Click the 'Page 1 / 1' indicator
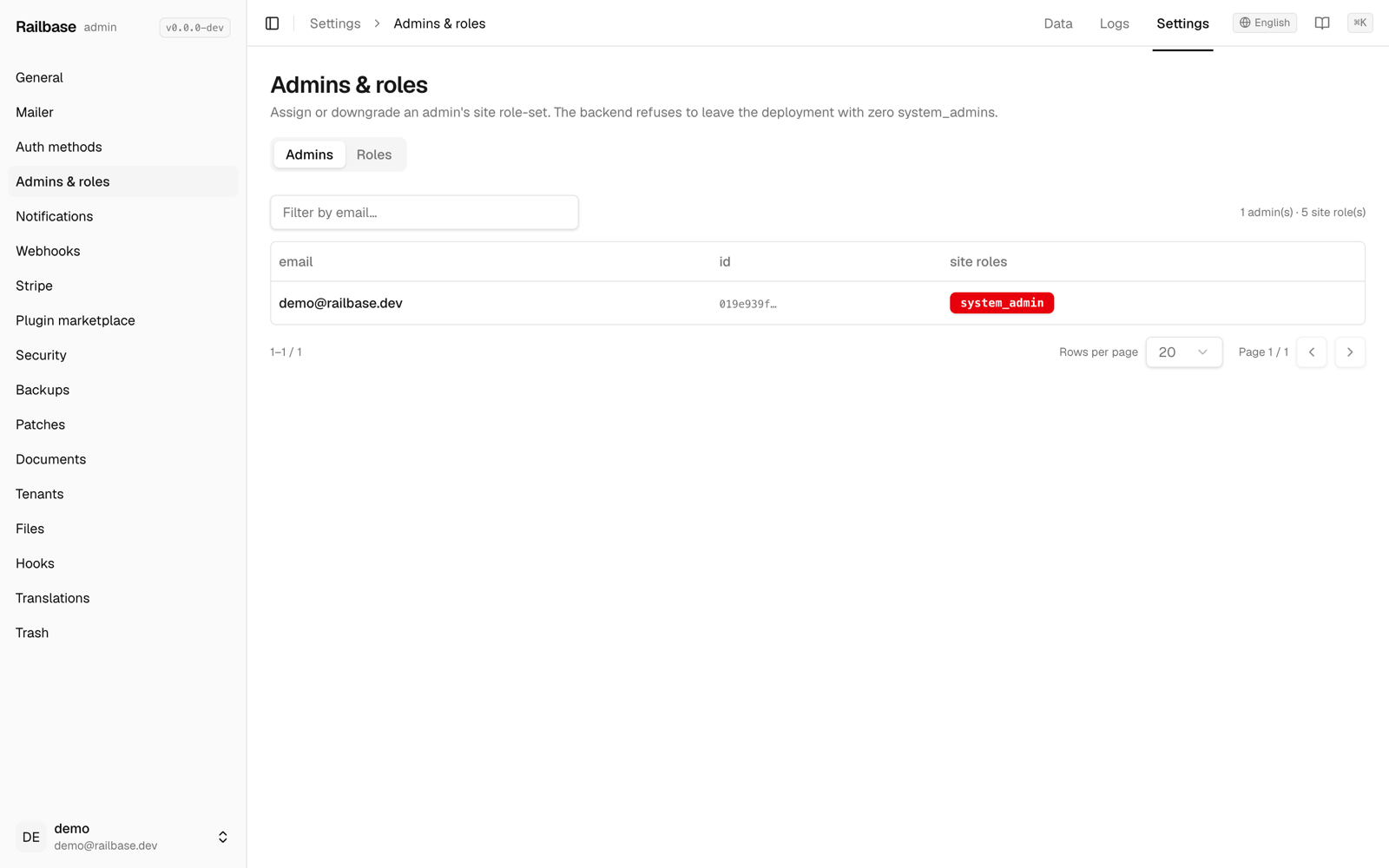This screenshot has height=868, width=1389. 1263,352
